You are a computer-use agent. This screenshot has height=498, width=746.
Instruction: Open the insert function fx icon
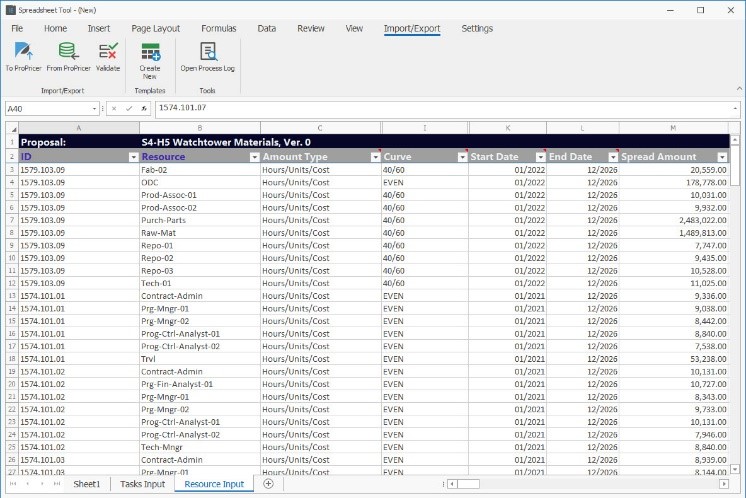144,108
